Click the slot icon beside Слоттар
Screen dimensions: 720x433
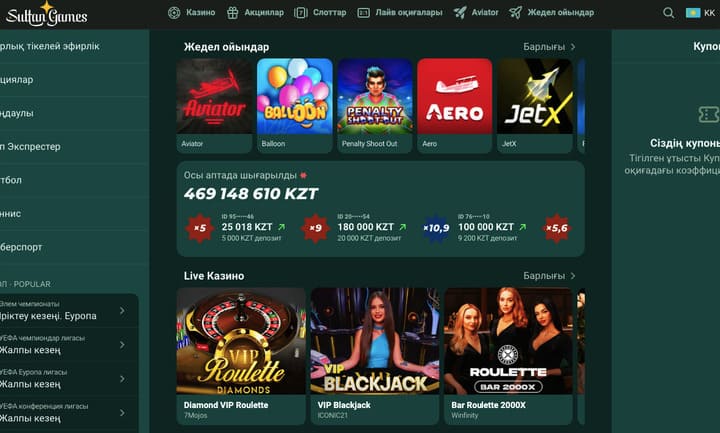pyautogui.click(x=301, y=13)
